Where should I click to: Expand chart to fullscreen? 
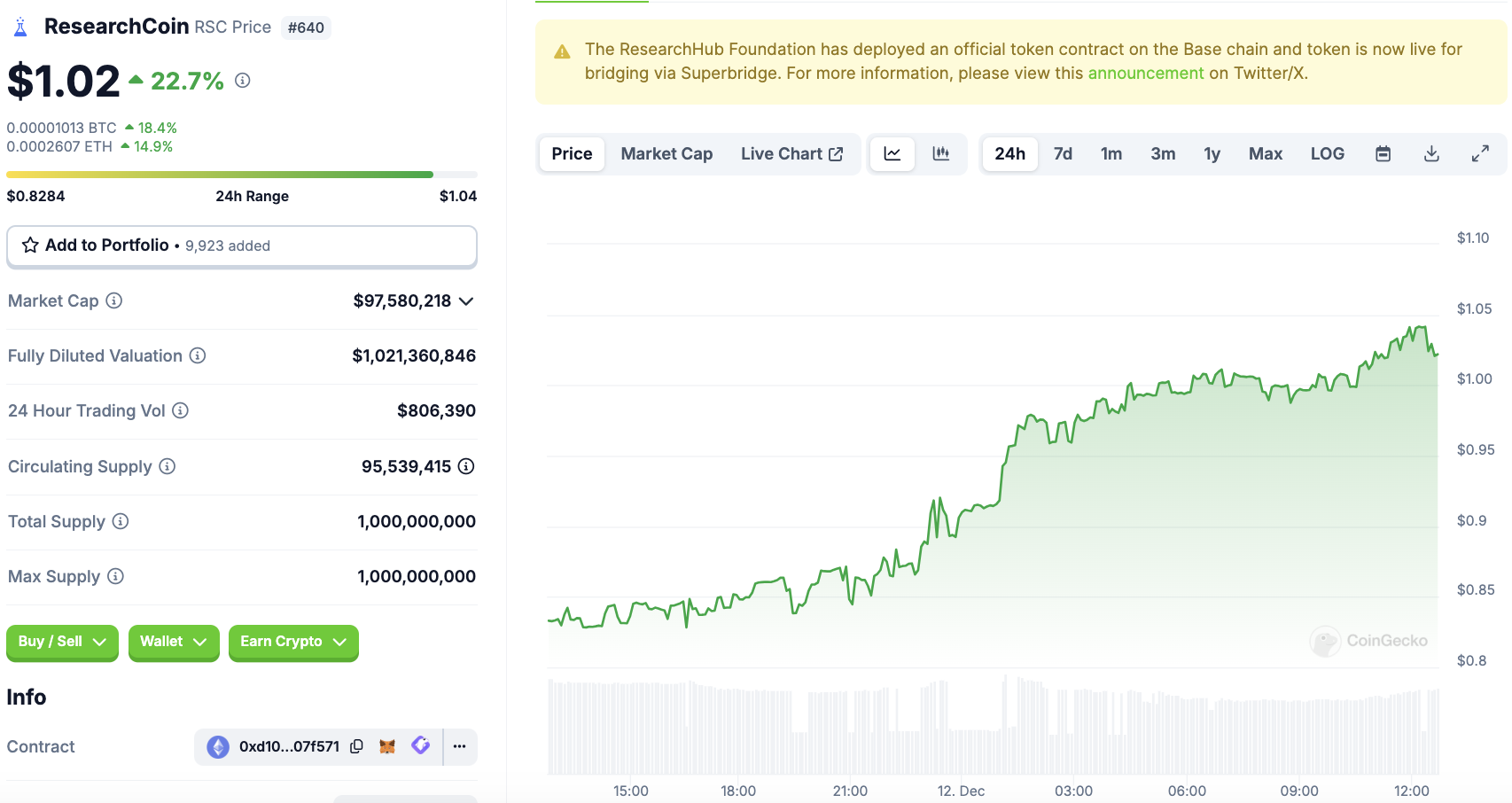[x=1479, y=154]
